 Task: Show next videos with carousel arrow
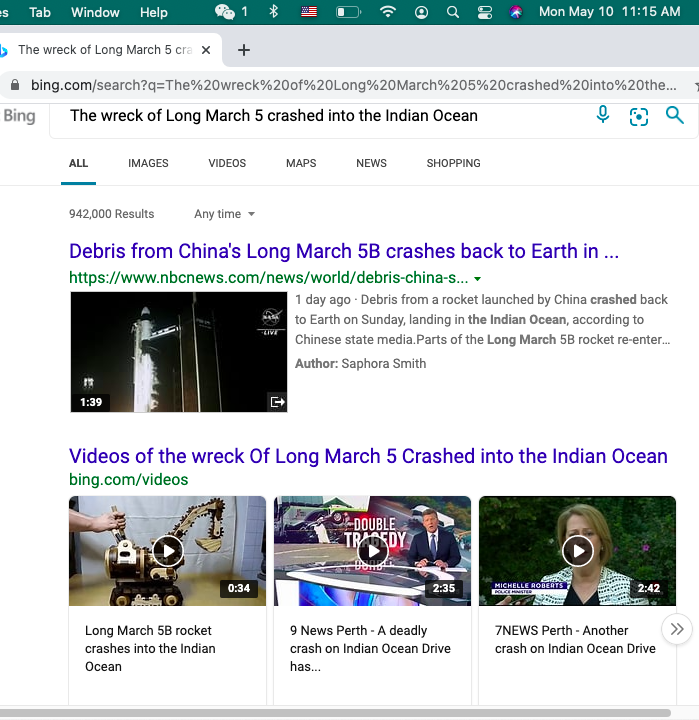pos(677,629)
